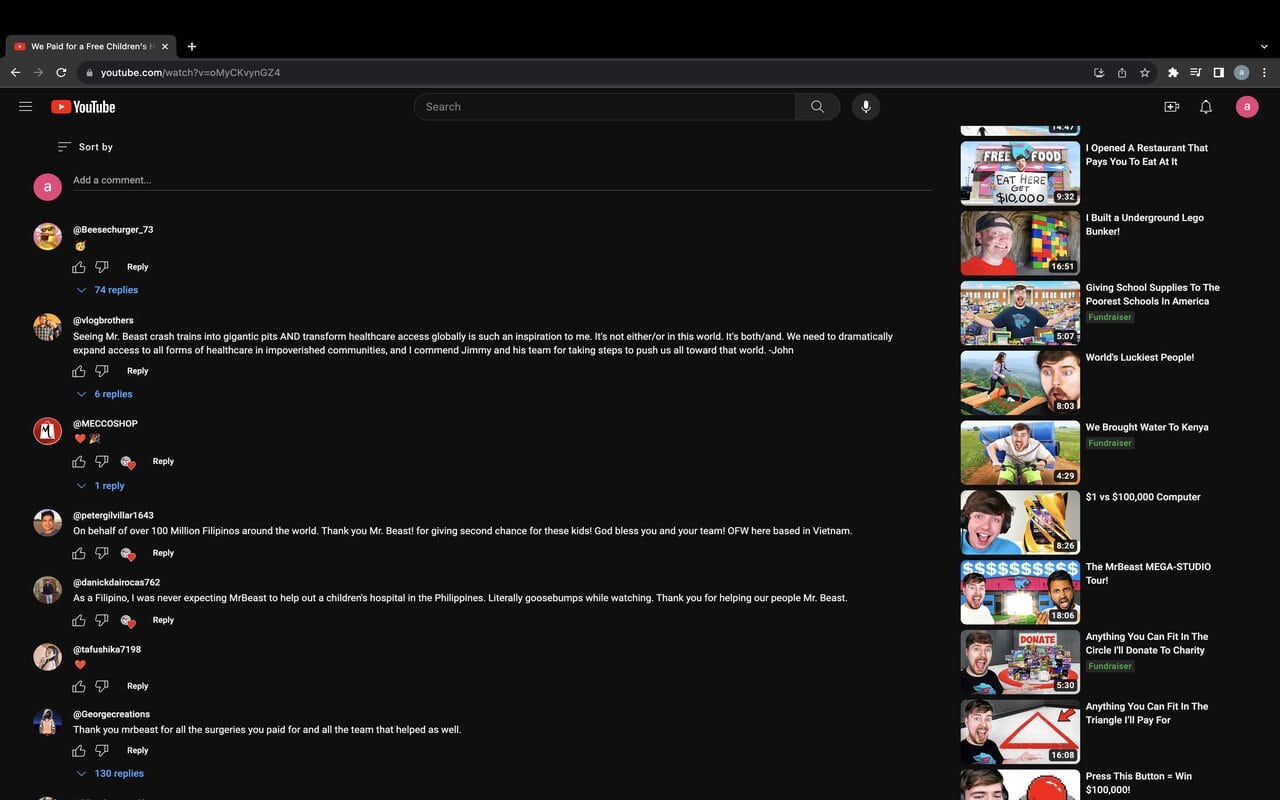Click the YouTube logo to go home
Screen dimensions: 1280x800
point(82,106)
